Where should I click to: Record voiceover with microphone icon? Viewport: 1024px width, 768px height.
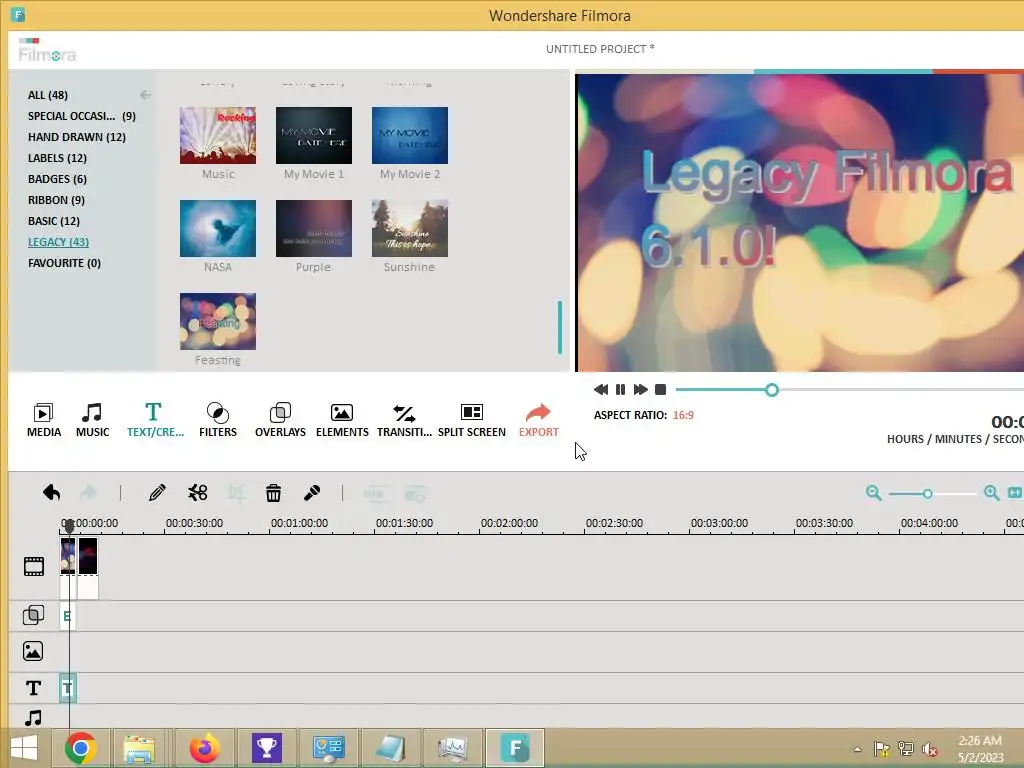point(312,492)
